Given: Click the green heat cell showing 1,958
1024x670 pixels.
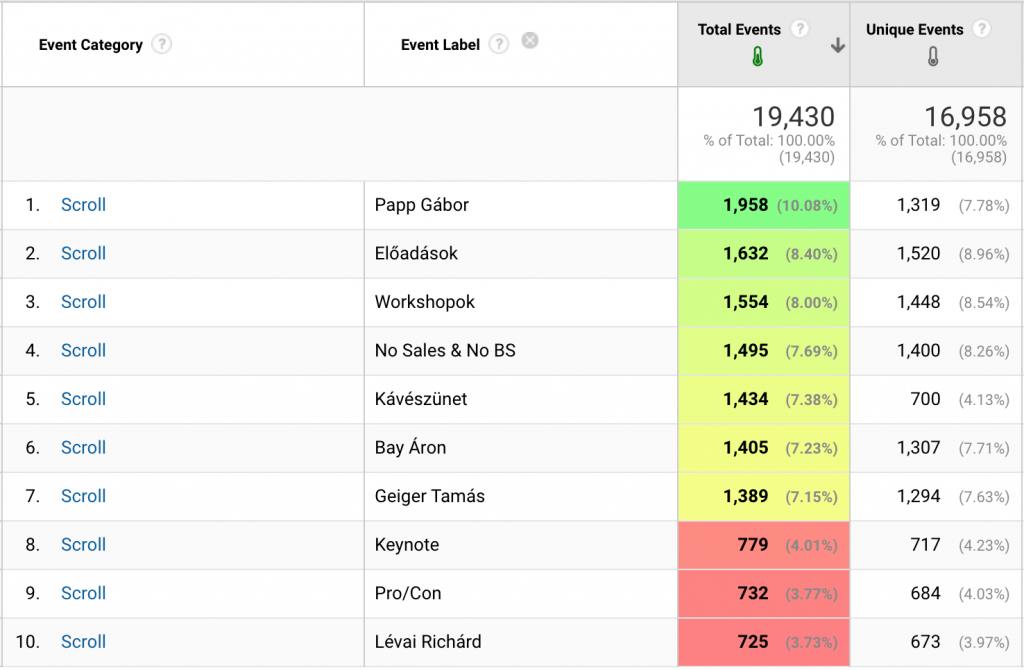Looking at the screenshot, I should (763, 205).
